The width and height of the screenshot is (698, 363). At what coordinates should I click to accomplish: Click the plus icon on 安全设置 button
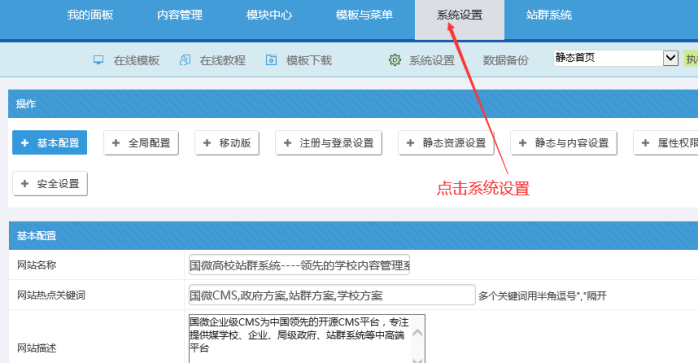pyautogui.click(x=25, y=184)
